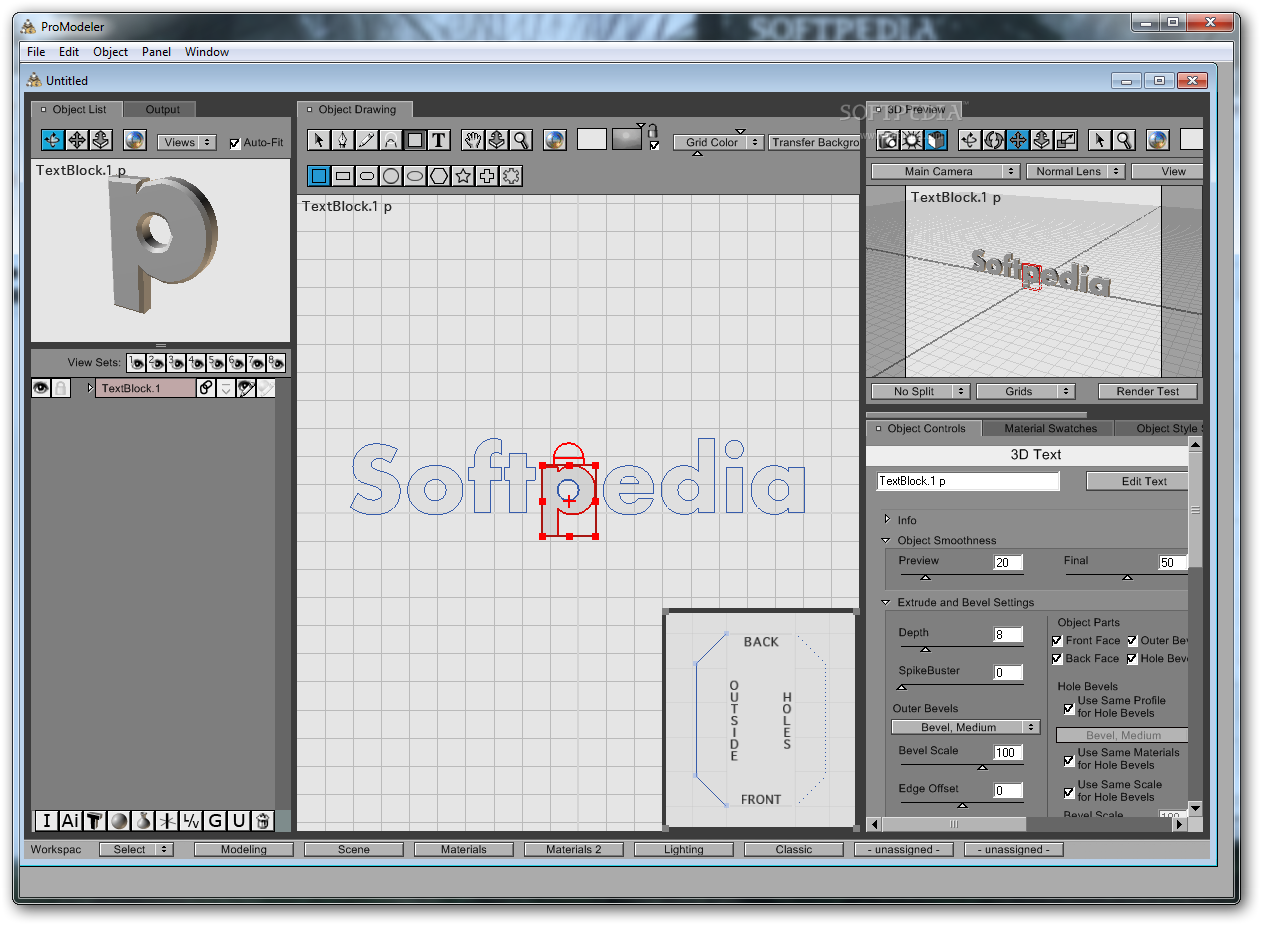The image size is (1261, 925).
Task: Open the Views dropdown in Object List
Action: (187, 142)
